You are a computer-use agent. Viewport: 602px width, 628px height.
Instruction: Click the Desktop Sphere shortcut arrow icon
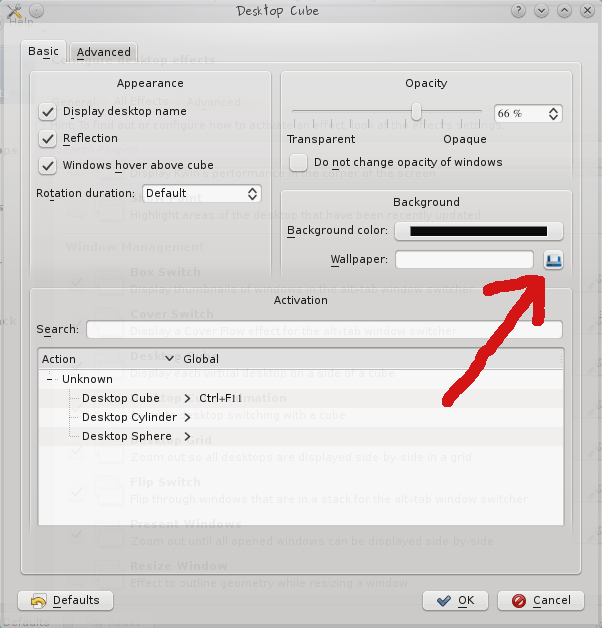coord(187,436)
